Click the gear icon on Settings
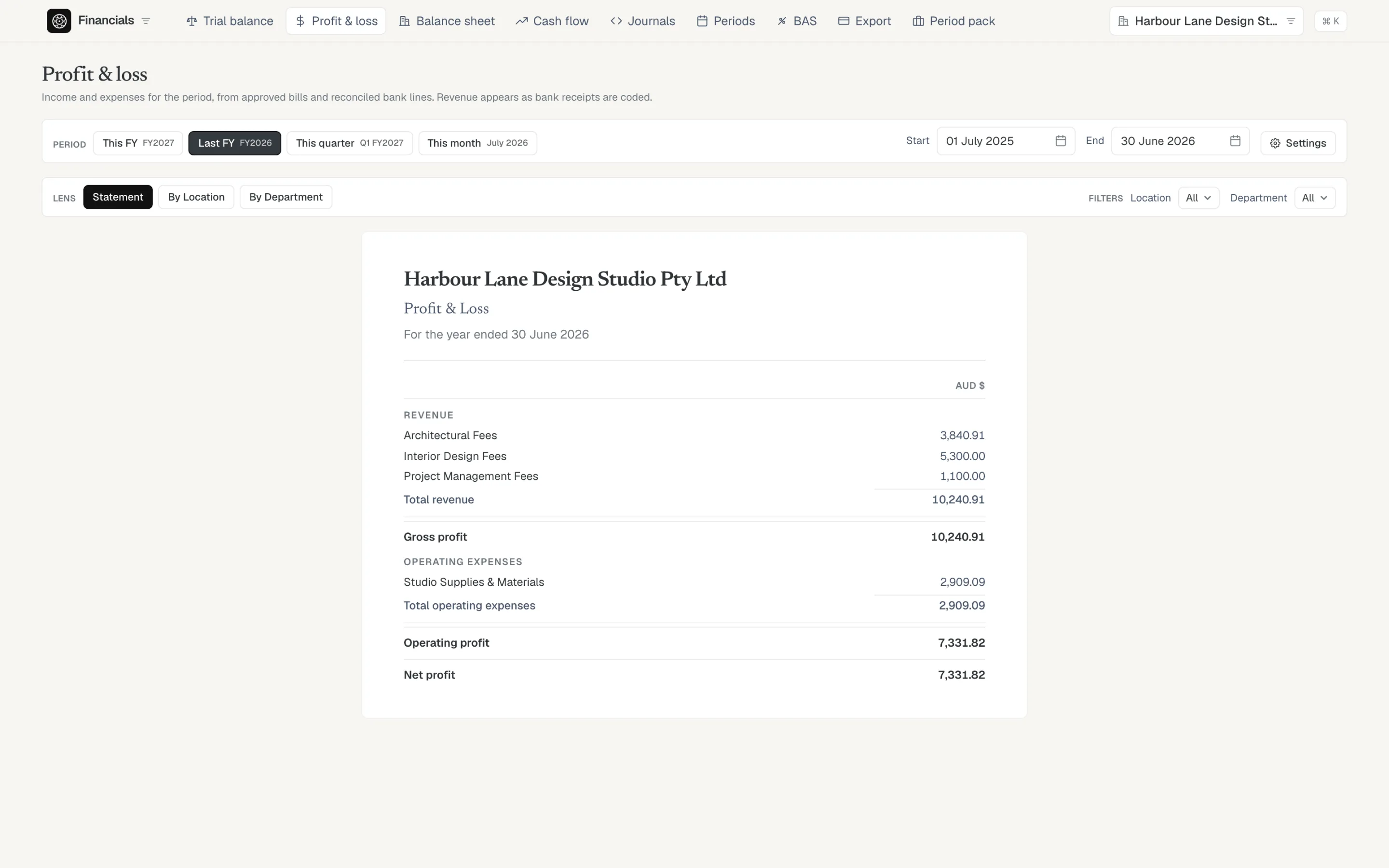 coord(1275,144)
